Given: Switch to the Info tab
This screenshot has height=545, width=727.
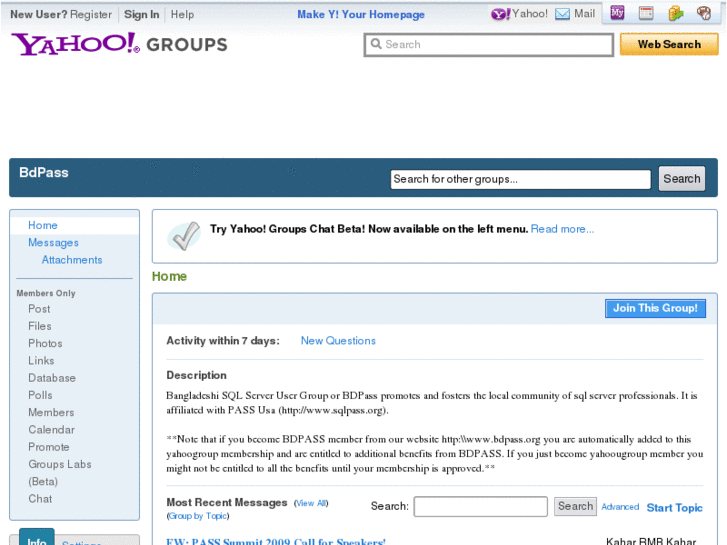Looking at the screenshot, I should (37, 538).
